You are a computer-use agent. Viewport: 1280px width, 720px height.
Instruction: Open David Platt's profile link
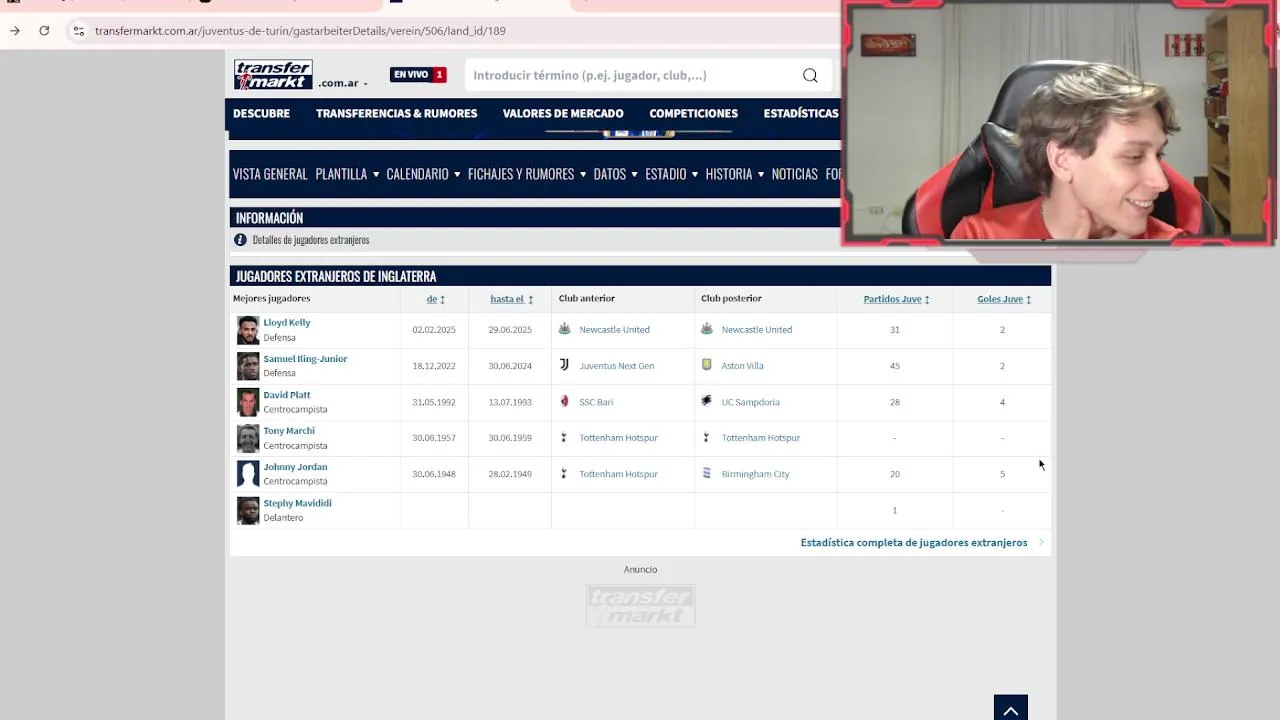(287, 395)
